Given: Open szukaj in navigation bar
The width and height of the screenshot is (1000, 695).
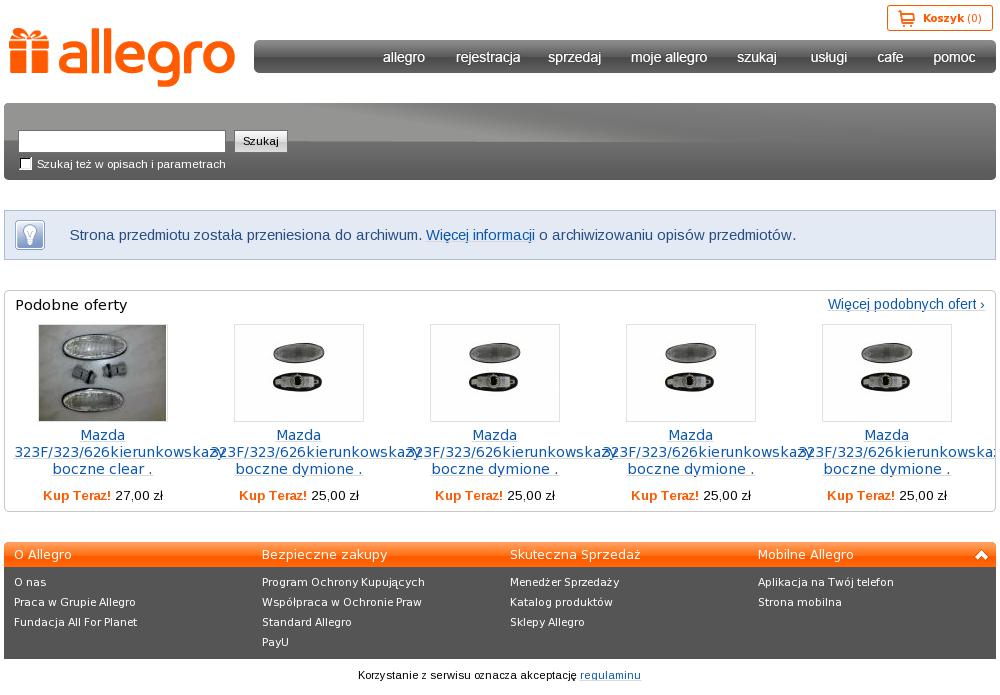Looking at the screenshot, I should [756, 57].
